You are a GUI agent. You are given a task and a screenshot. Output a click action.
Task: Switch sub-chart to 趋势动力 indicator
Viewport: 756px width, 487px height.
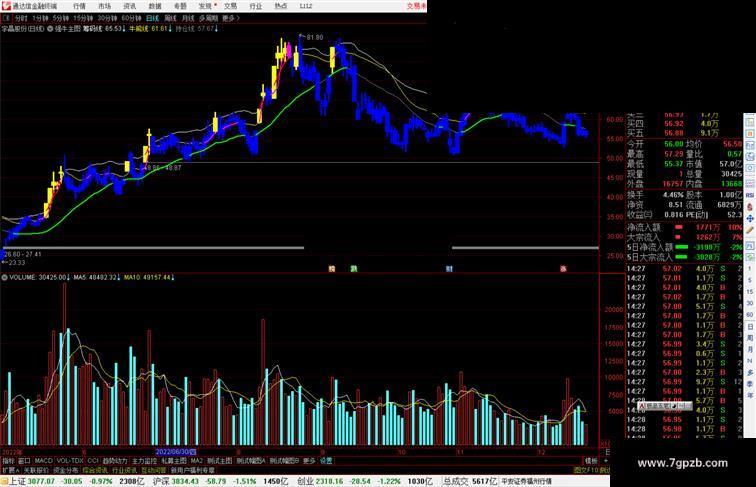pos(115,461)
